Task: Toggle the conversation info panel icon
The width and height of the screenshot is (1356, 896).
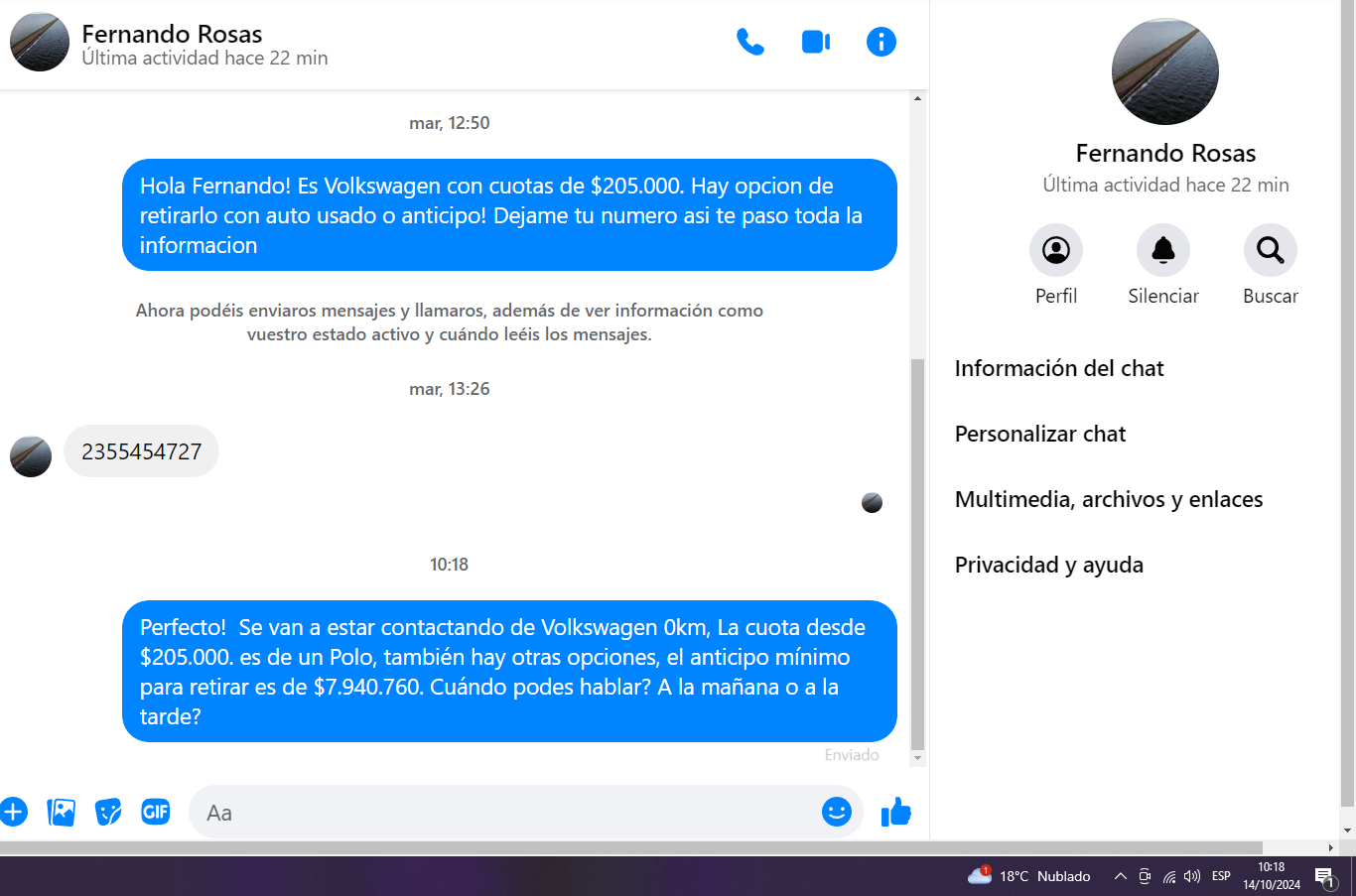Action: tap(881, 42)
